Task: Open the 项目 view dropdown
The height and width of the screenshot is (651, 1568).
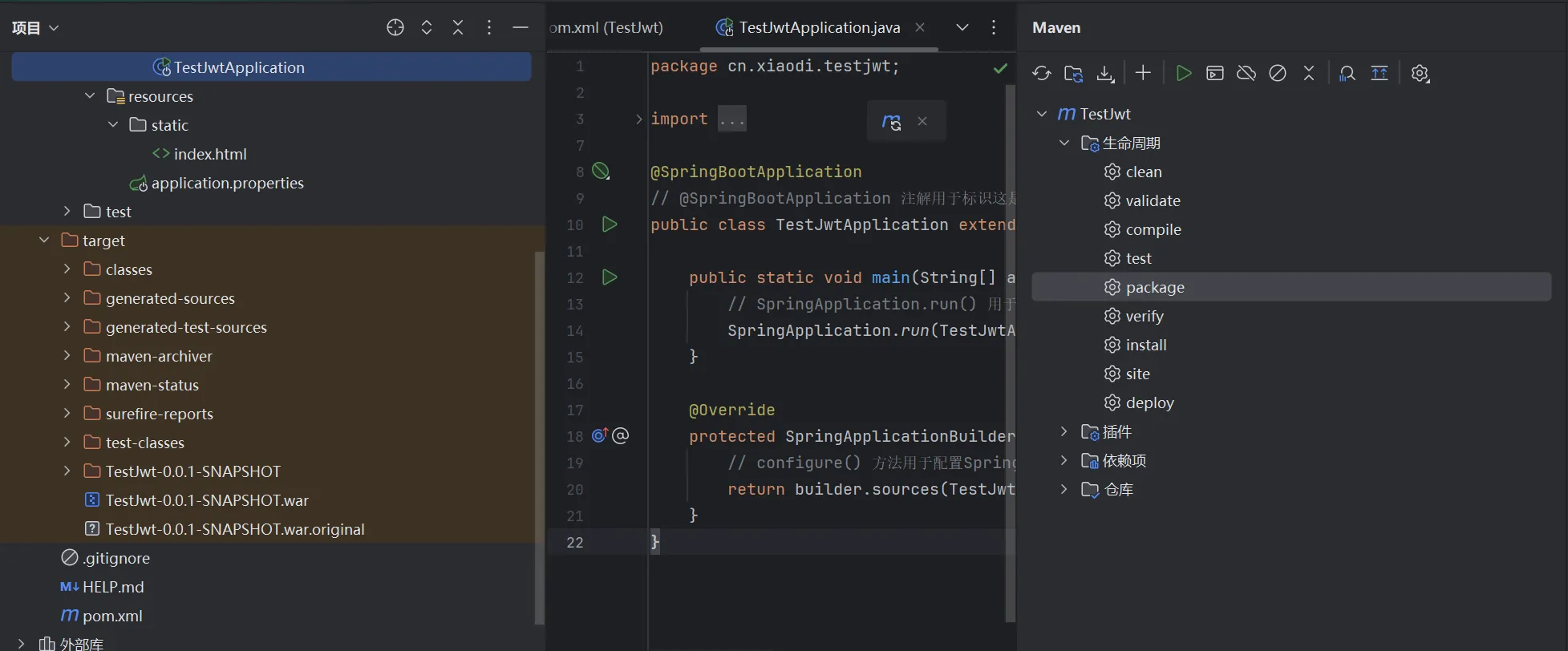Action: (x=35, y=28)
